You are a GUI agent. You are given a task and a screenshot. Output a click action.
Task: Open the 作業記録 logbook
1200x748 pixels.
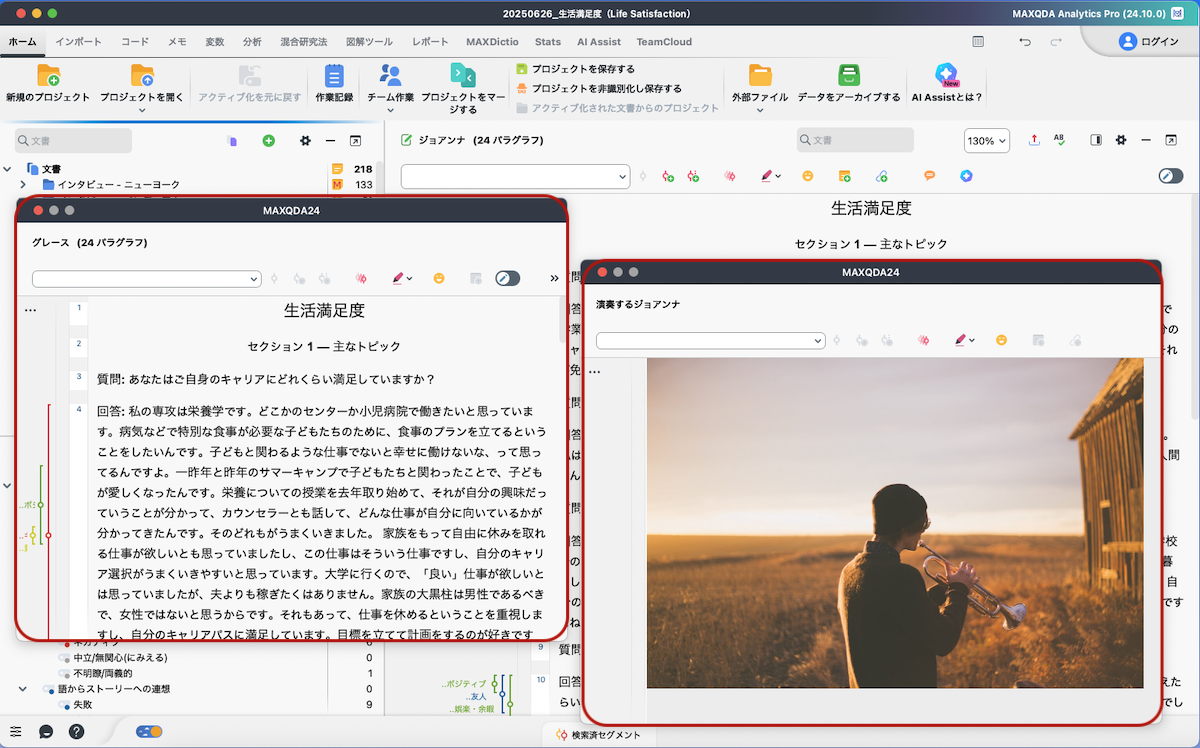coord(334,83)
